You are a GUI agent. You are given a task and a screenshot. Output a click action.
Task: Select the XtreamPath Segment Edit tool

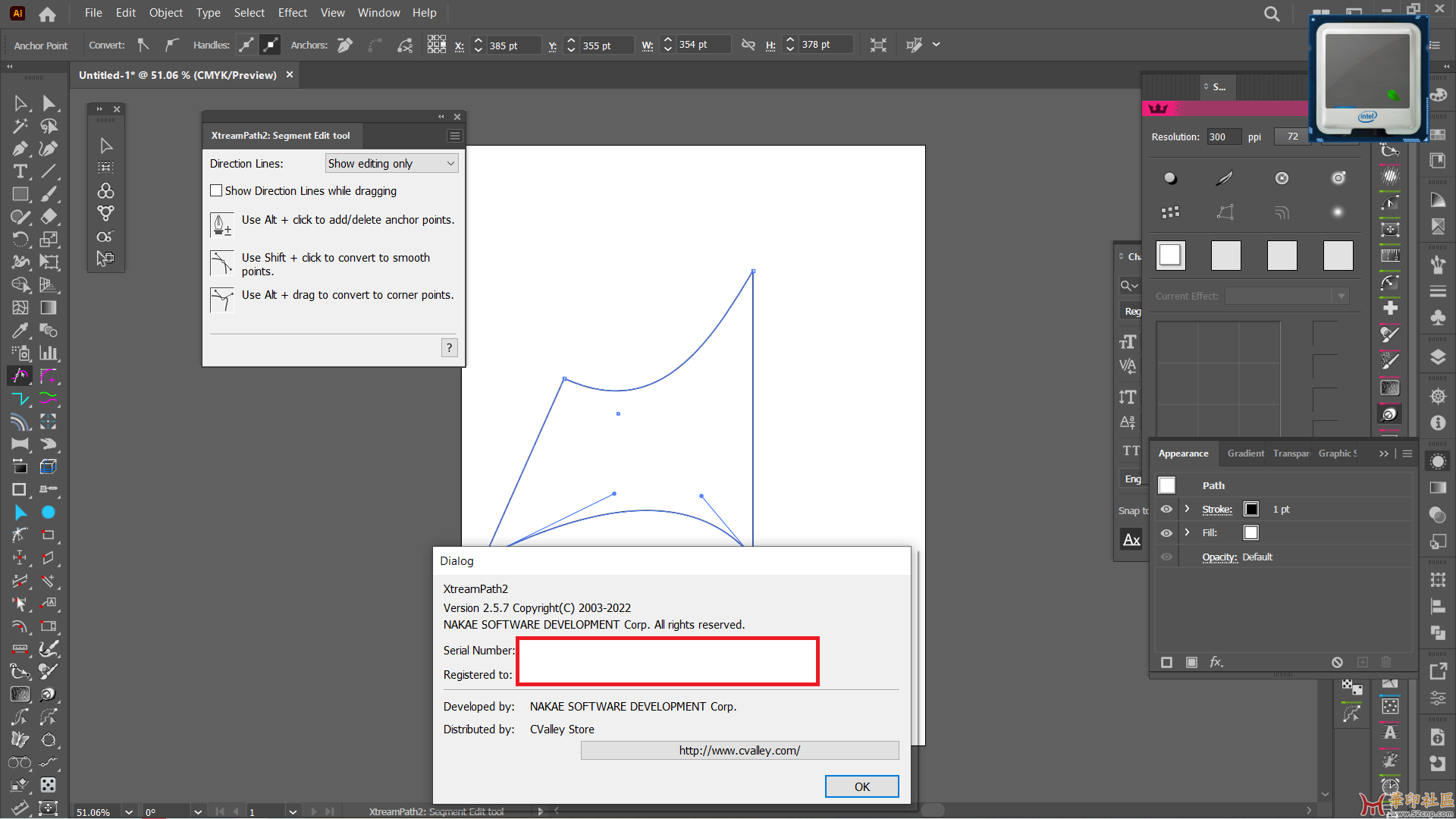pos(20,376)
